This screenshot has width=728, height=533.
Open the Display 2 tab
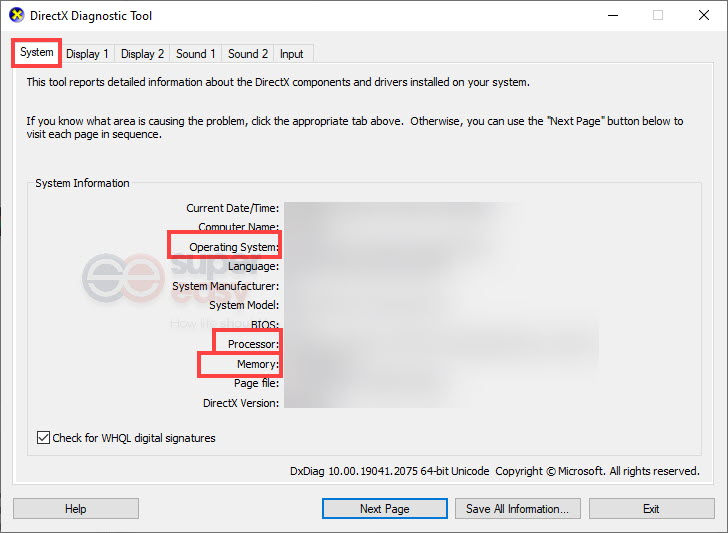click(143, 54)
